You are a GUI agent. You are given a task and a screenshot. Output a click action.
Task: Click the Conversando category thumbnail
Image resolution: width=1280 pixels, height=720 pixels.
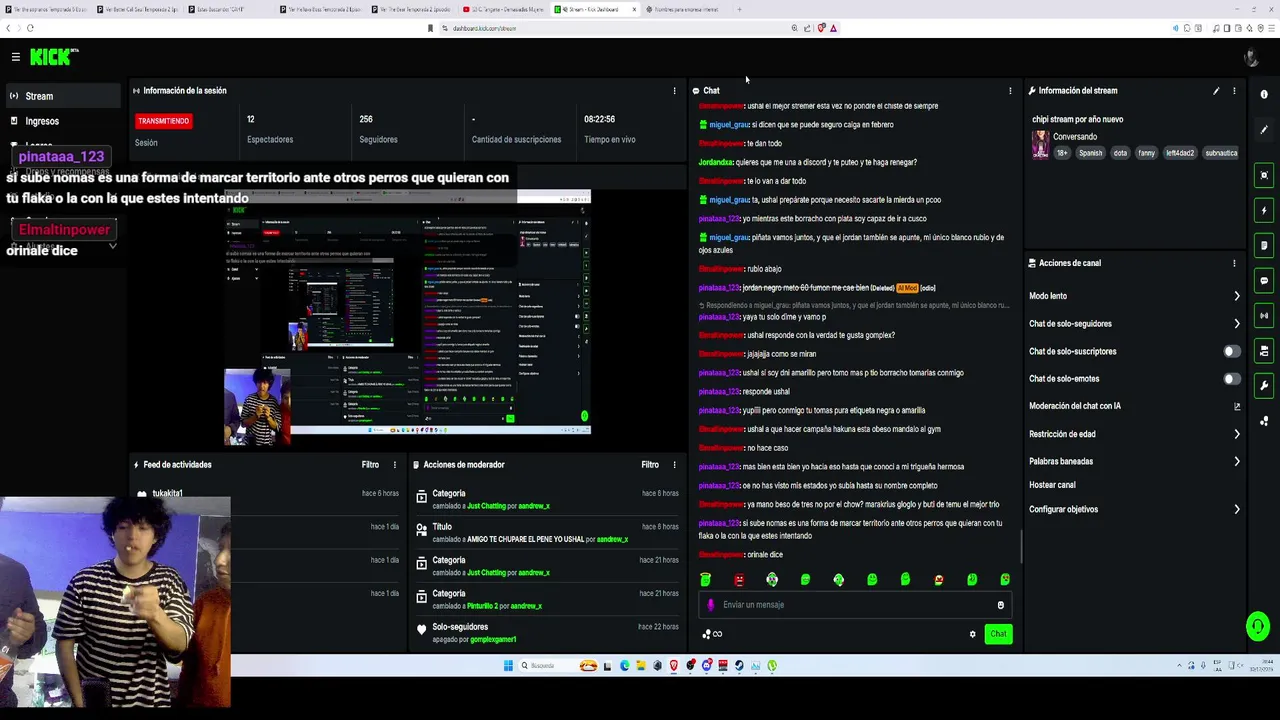(1040, 145)
